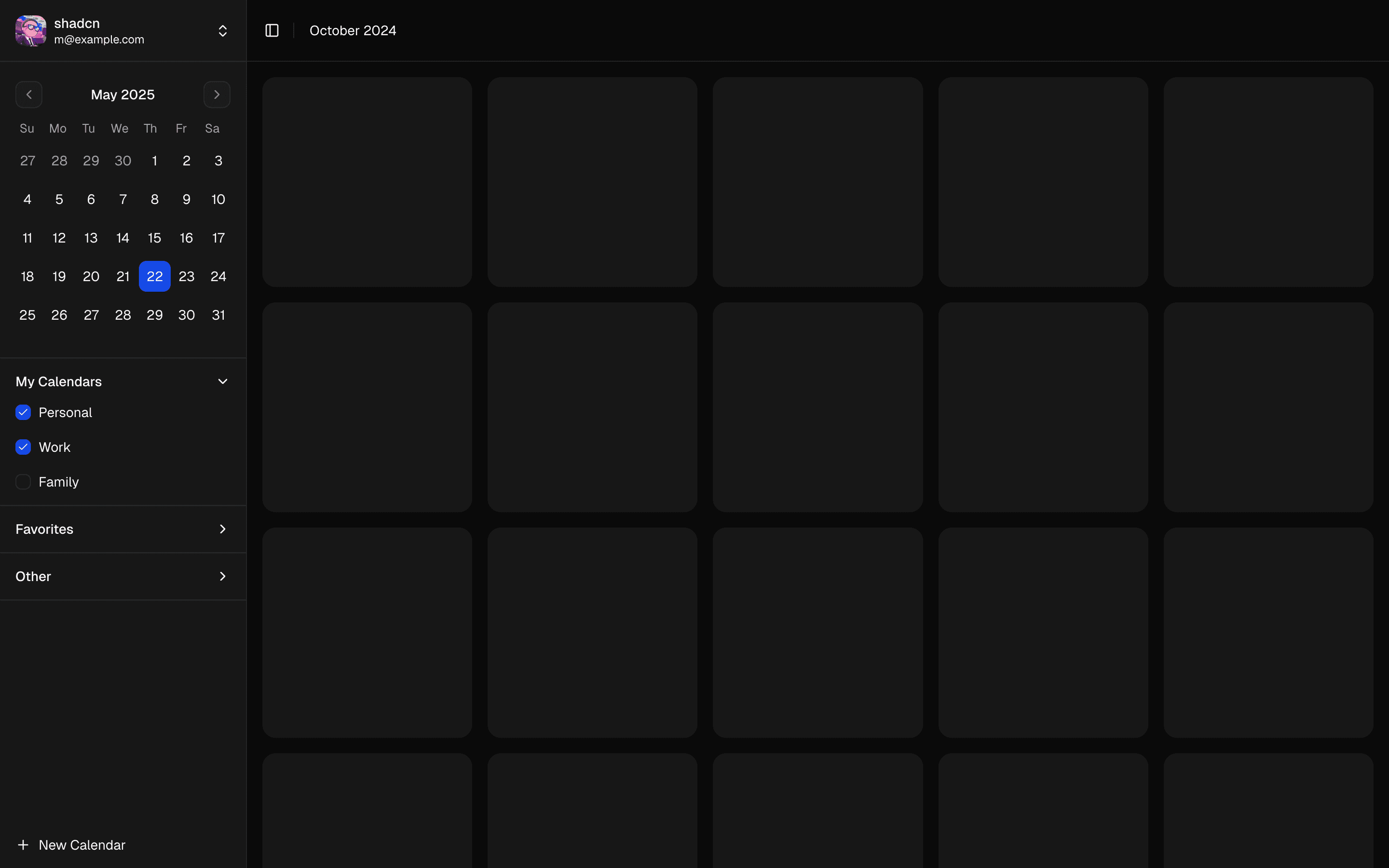This screenshot has width=1389, height=868.
Task: Select April 28 from the previous month
Action: click(x=59, y=162)
